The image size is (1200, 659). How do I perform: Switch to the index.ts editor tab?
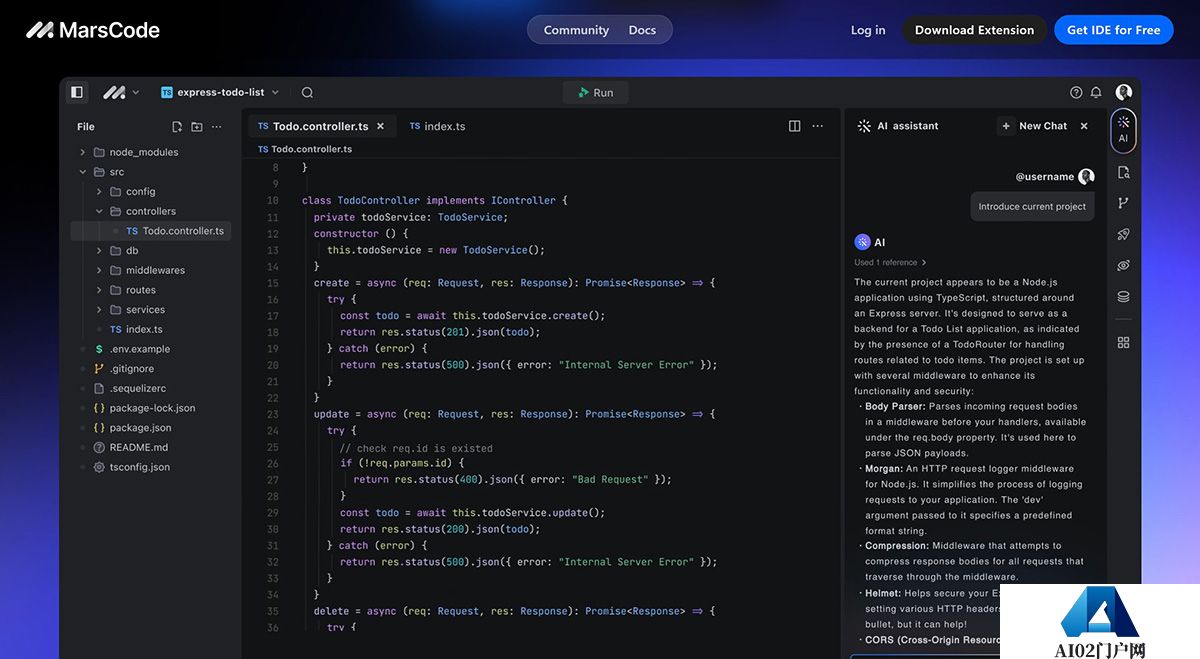click(x=437, y=127)
